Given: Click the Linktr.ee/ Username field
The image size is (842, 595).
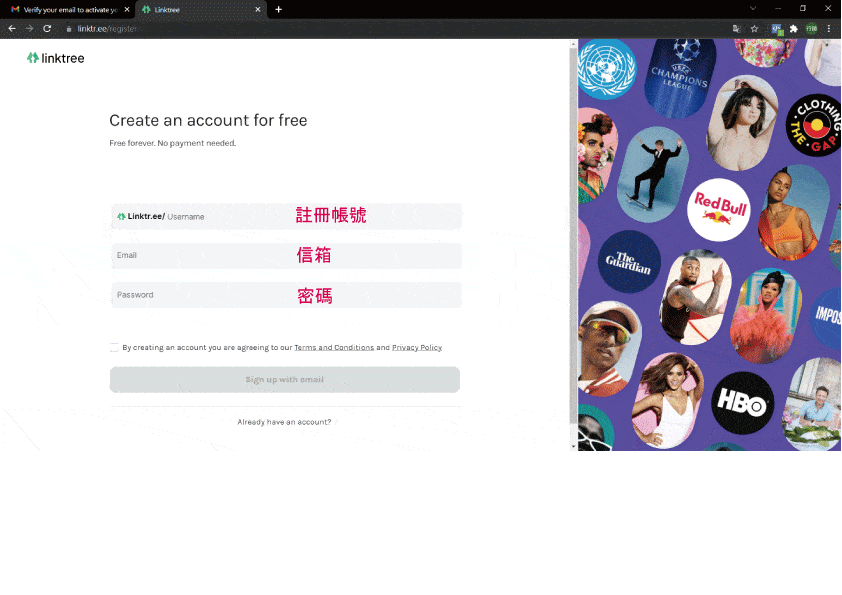Looking at the screenshot, I should point(286,216).
